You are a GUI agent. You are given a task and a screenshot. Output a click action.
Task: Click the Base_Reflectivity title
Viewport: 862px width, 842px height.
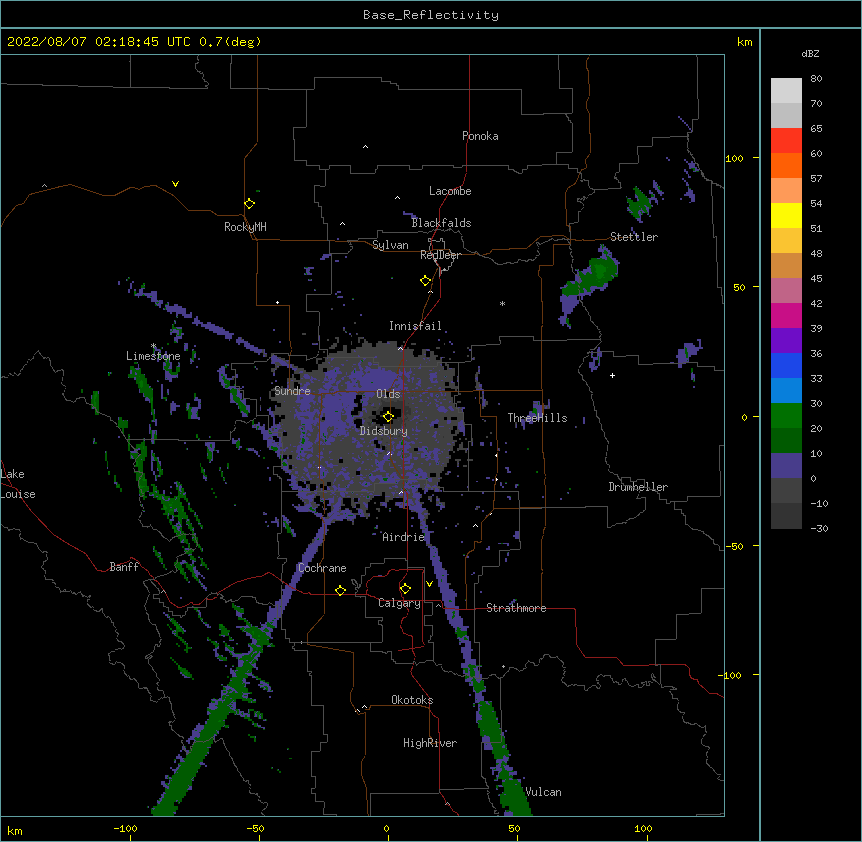[x=431, y=15]
